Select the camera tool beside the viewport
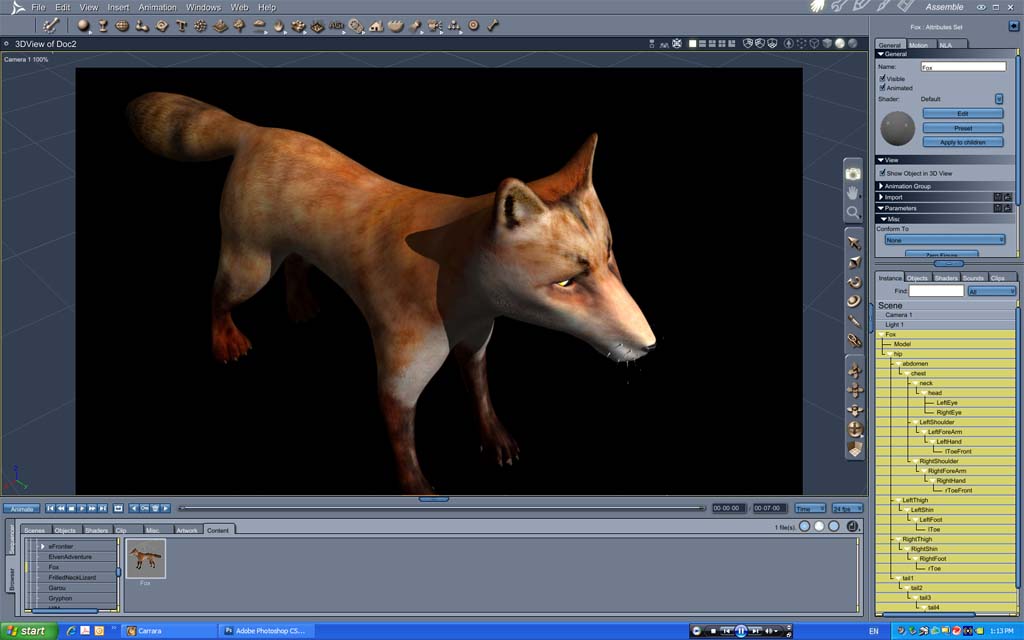The height and width of the screenshot is (640, 1024). pos(853,173)
